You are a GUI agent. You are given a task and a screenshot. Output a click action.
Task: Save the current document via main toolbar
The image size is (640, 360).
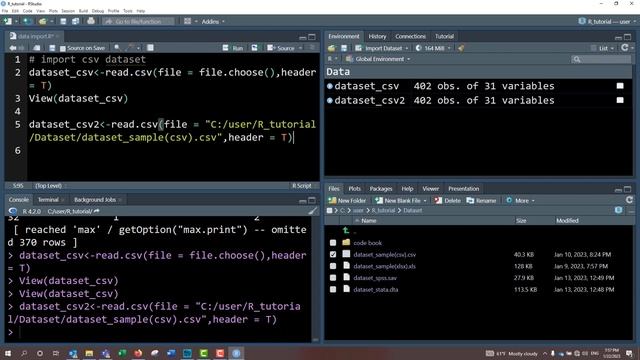coord(63,21)
